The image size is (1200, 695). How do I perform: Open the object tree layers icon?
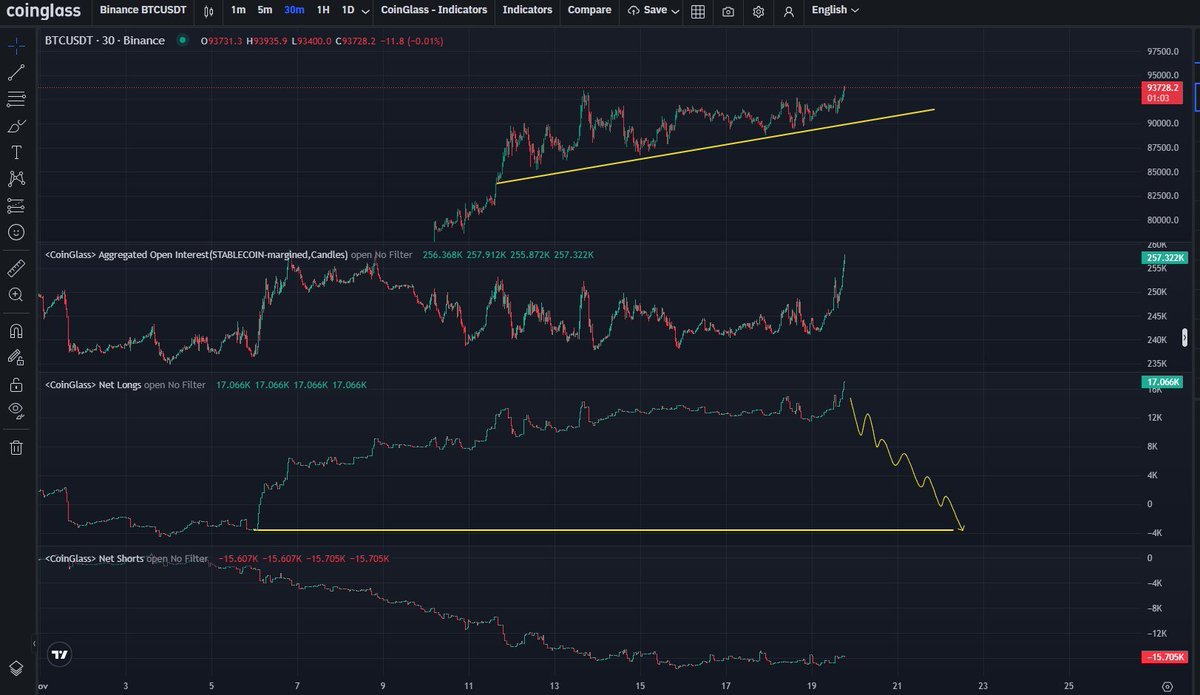coord(16,668)
